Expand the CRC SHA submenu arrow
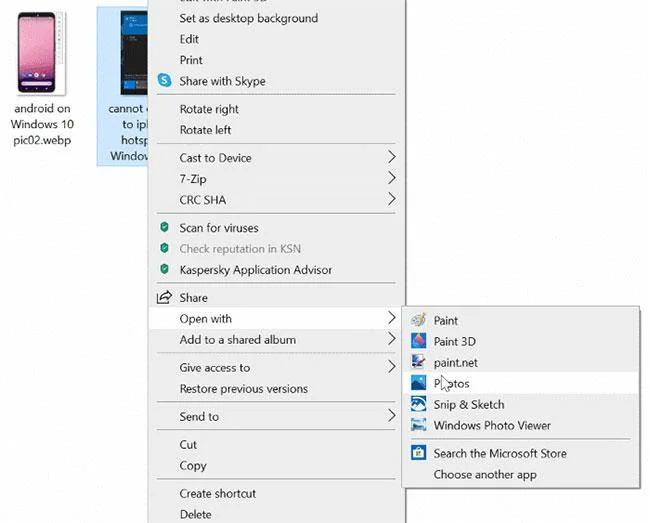Screen dimensions: 650x523 click(x=391, y=199)
